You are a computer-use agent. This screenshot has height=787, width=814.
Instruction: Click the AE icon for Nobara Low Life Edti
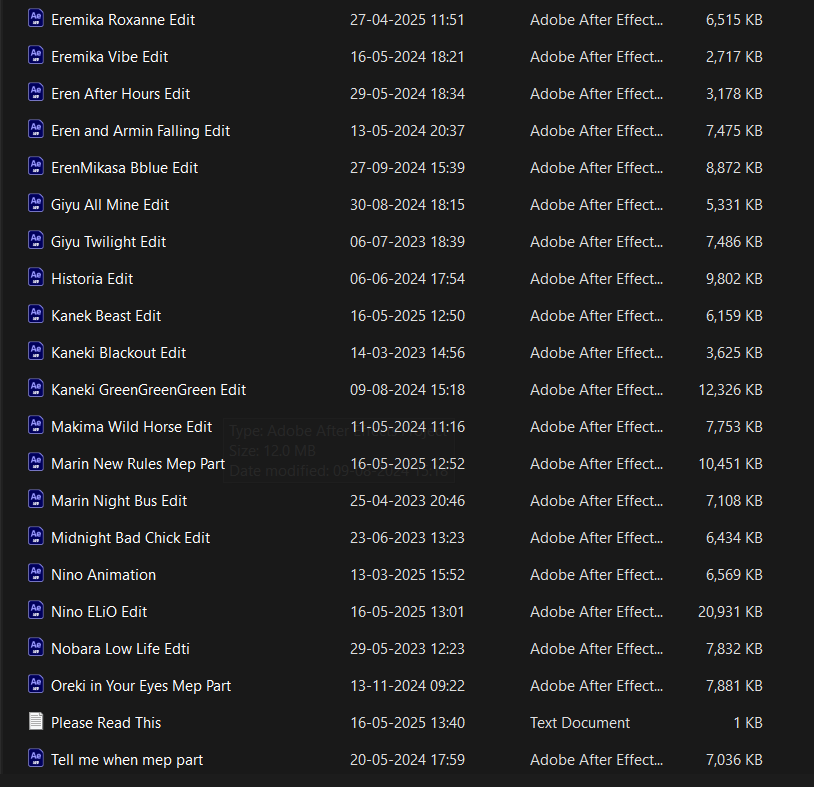36,648
